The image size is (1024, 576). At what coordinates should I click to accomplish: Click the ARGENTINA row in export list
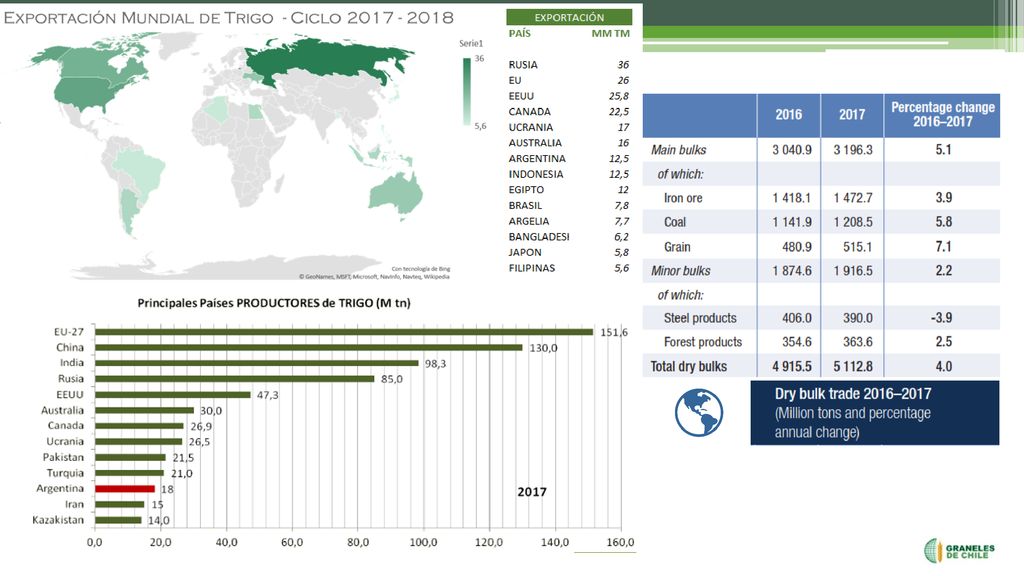pyautogui.click(x=569, y=159)
